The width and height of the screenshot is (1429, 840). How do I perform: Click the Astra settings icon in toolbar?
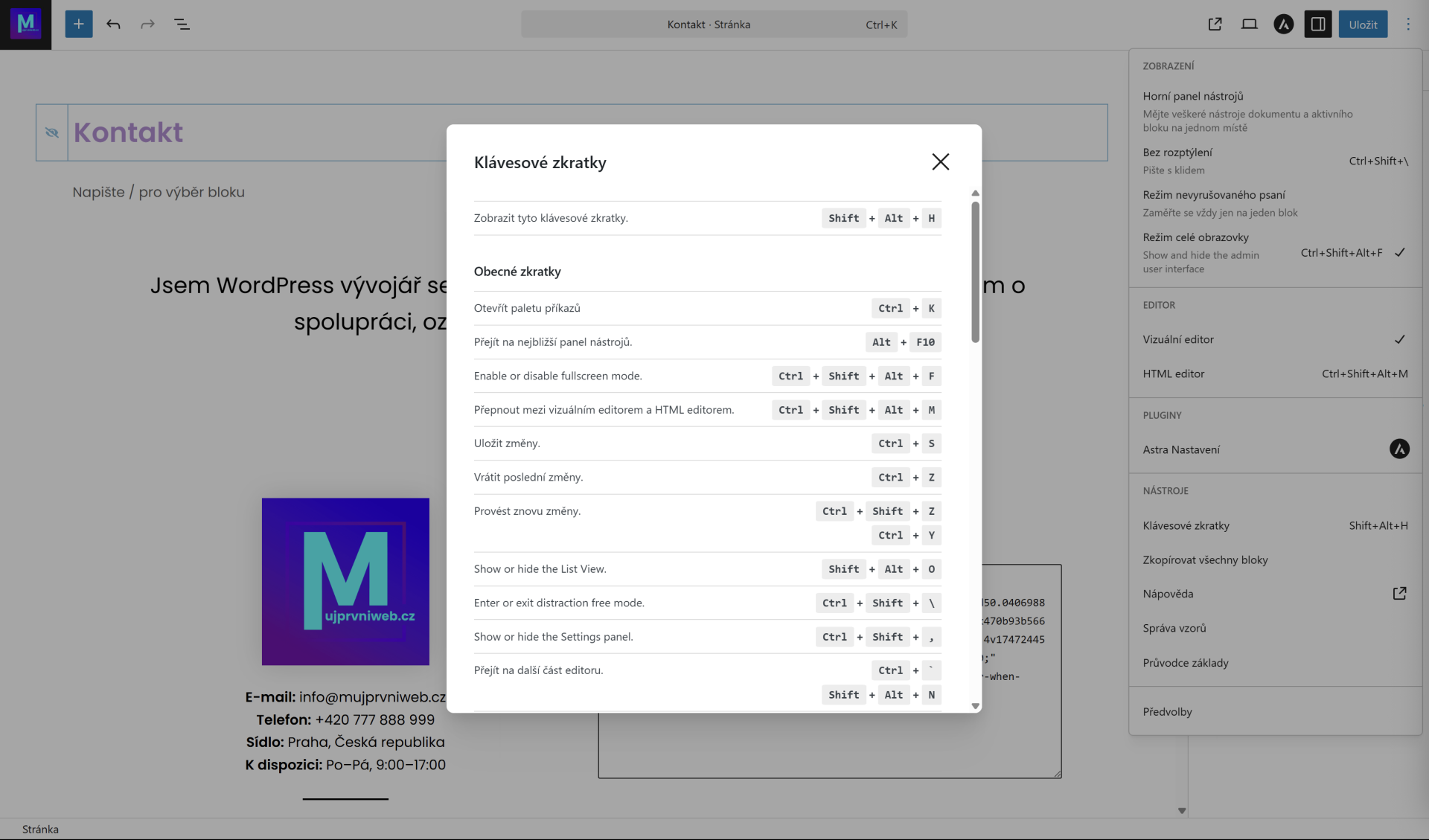(x=1283, y=25)
